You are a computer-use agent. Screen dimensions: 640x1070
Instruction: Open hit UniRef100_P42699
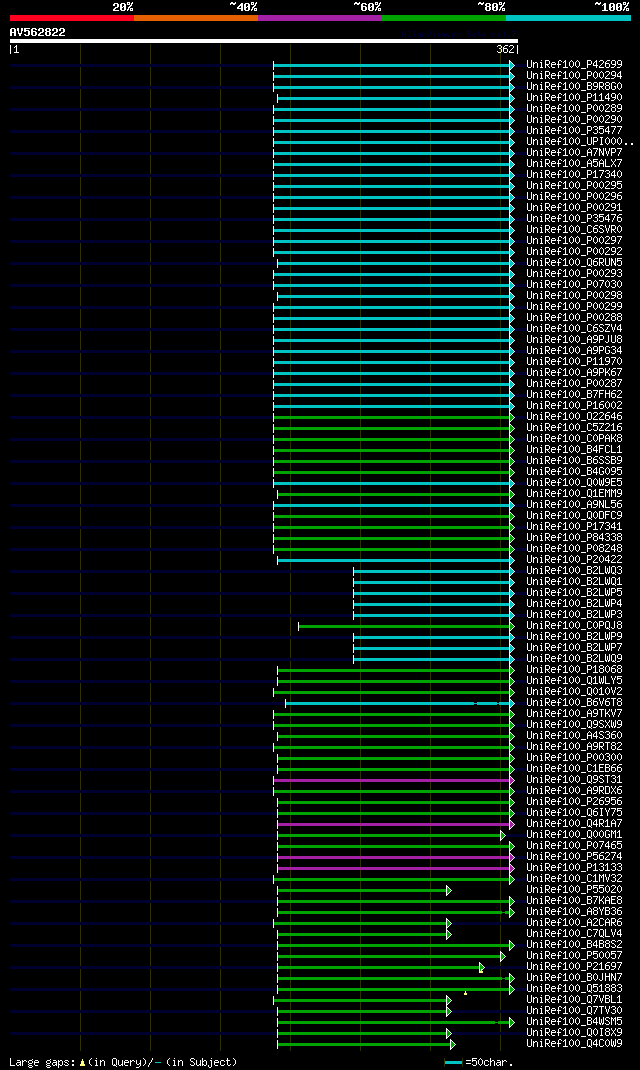[574, 65]
